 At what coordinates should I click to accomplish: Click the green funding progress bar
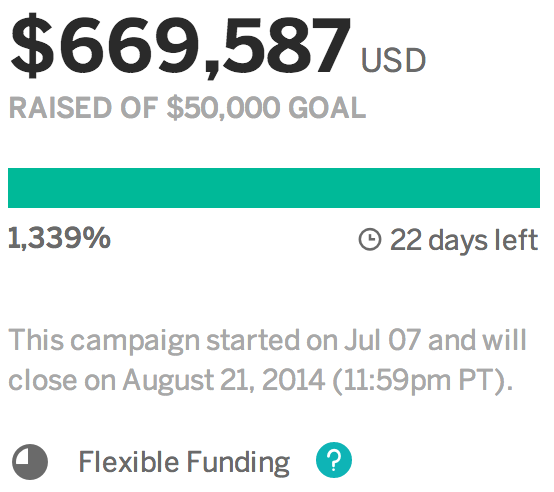click(274, 188)
